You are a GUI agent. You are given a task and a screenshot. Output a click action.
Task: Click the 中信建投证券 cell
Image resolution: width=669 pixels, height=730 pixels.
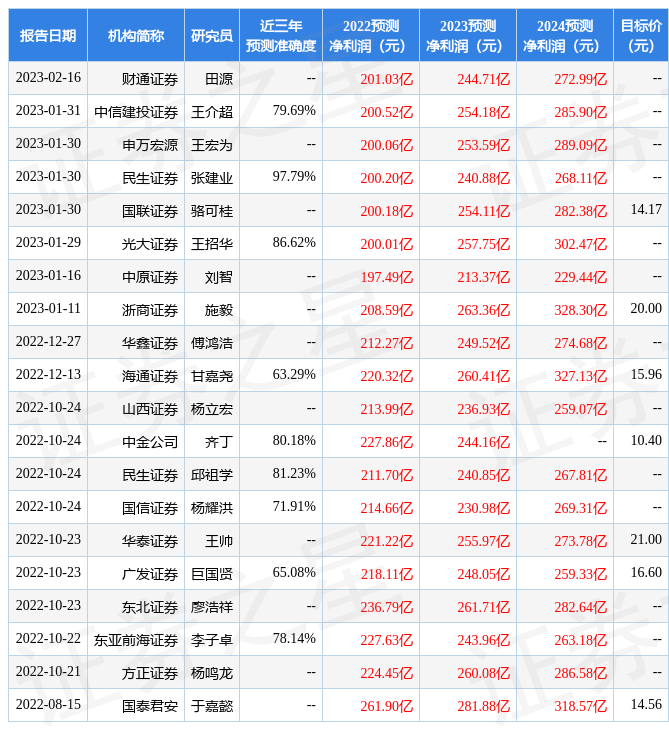136,112
